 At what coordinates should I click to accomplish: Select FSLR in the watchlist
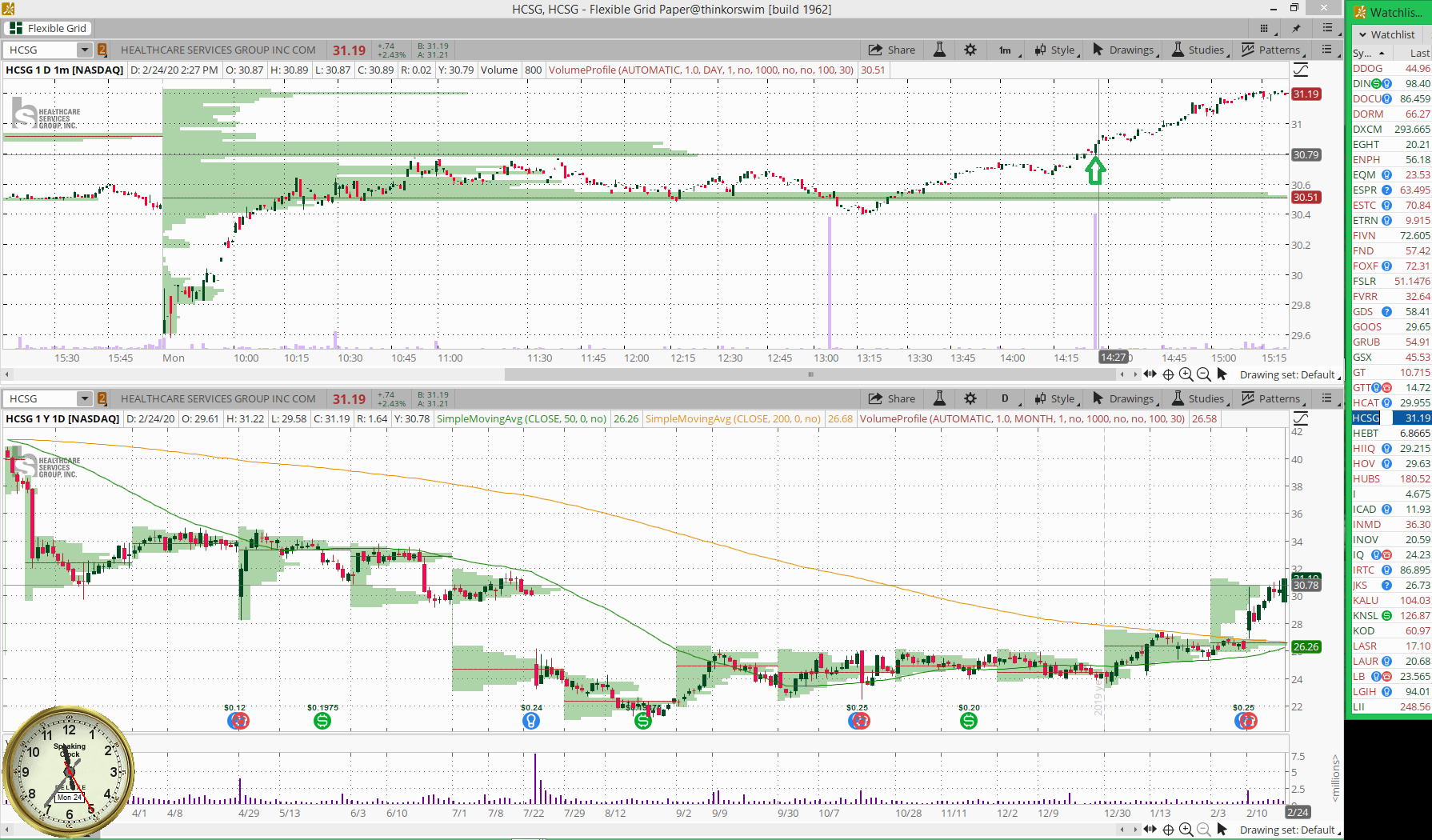click(x=1390, y=281)
